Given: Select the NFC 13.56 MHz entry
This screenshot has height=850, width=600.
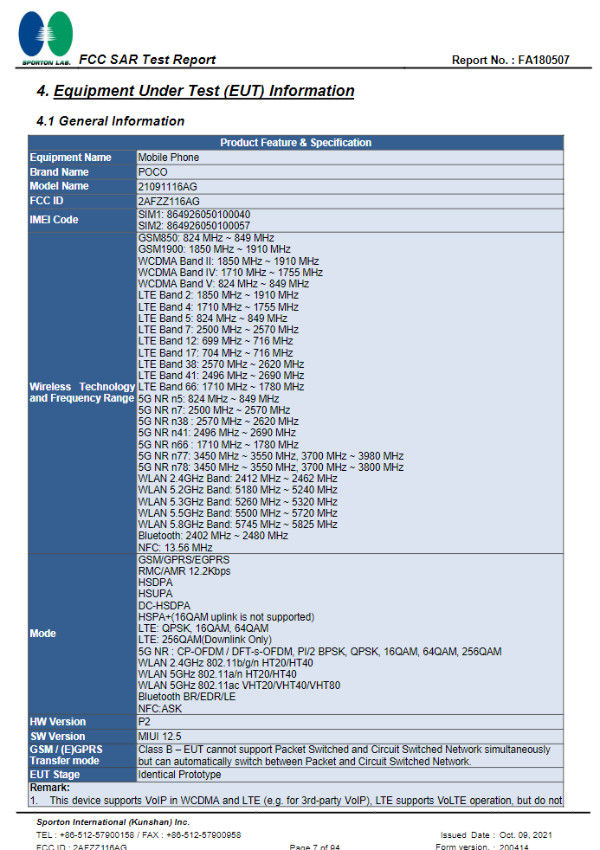Looking at the screenshot, I should [175, 548].
